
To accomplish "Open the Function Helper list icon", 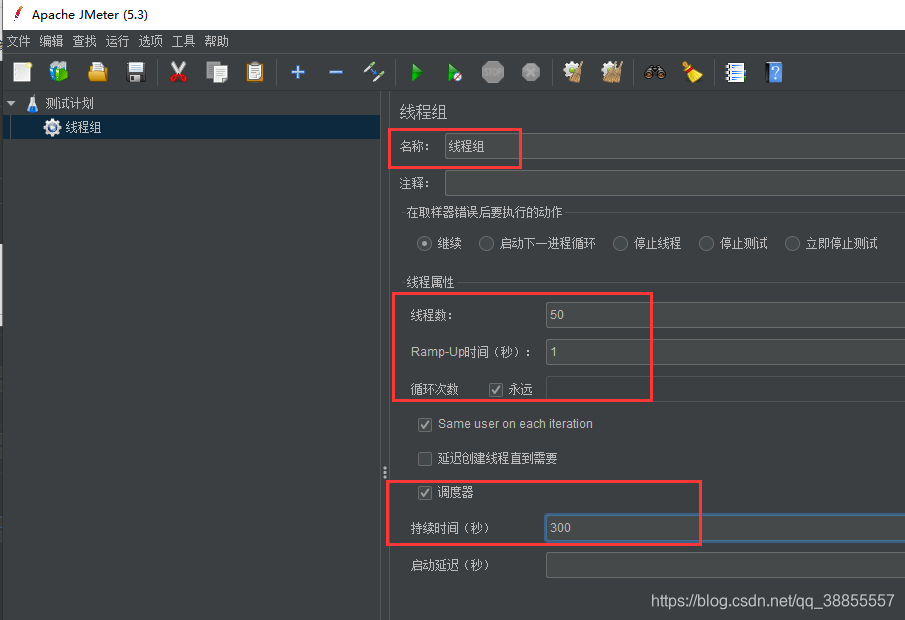I will (x=735, y=72).
